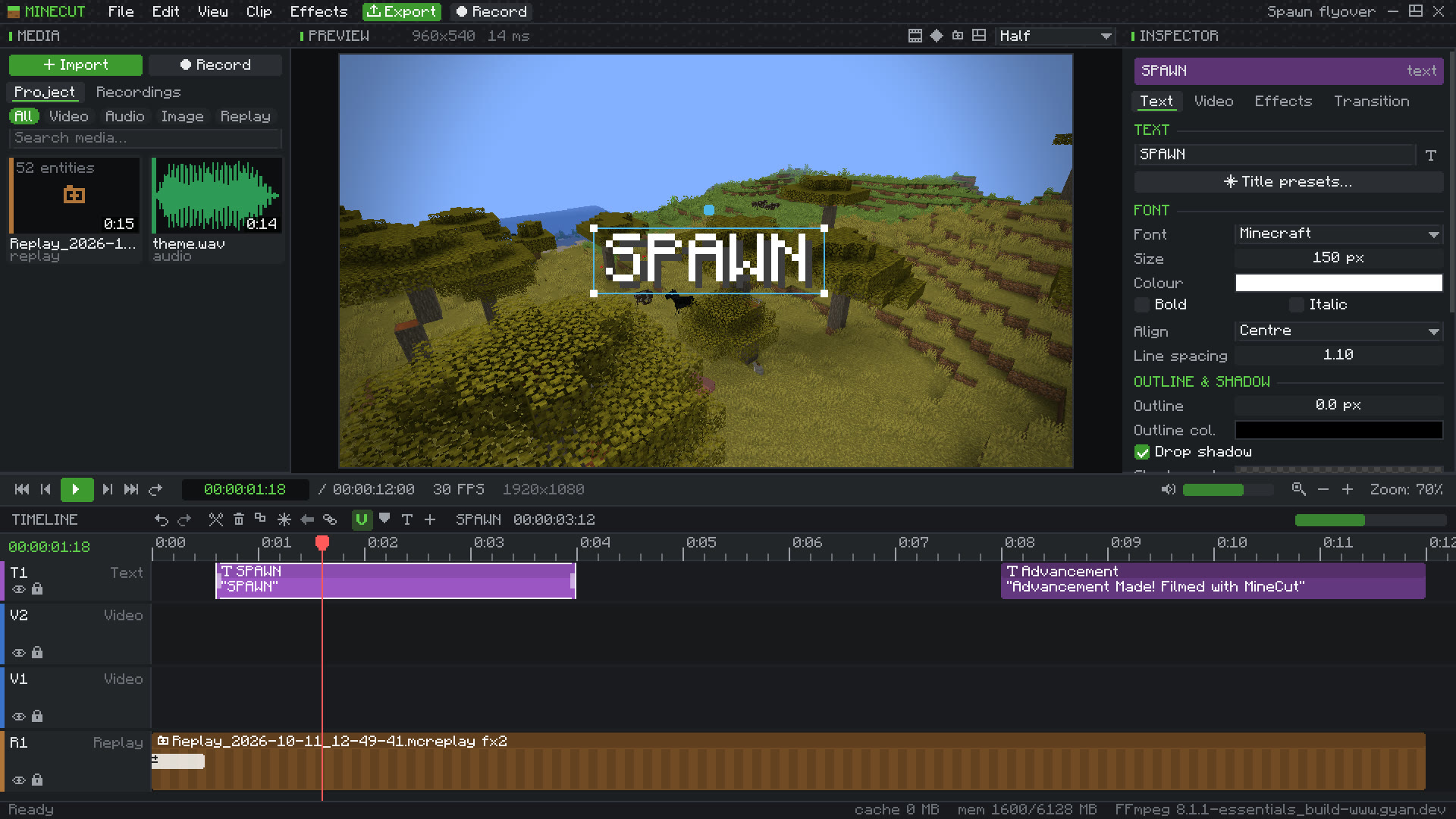Enable the Bold checkbox
1456x819 pixels.
[1142, 305]
